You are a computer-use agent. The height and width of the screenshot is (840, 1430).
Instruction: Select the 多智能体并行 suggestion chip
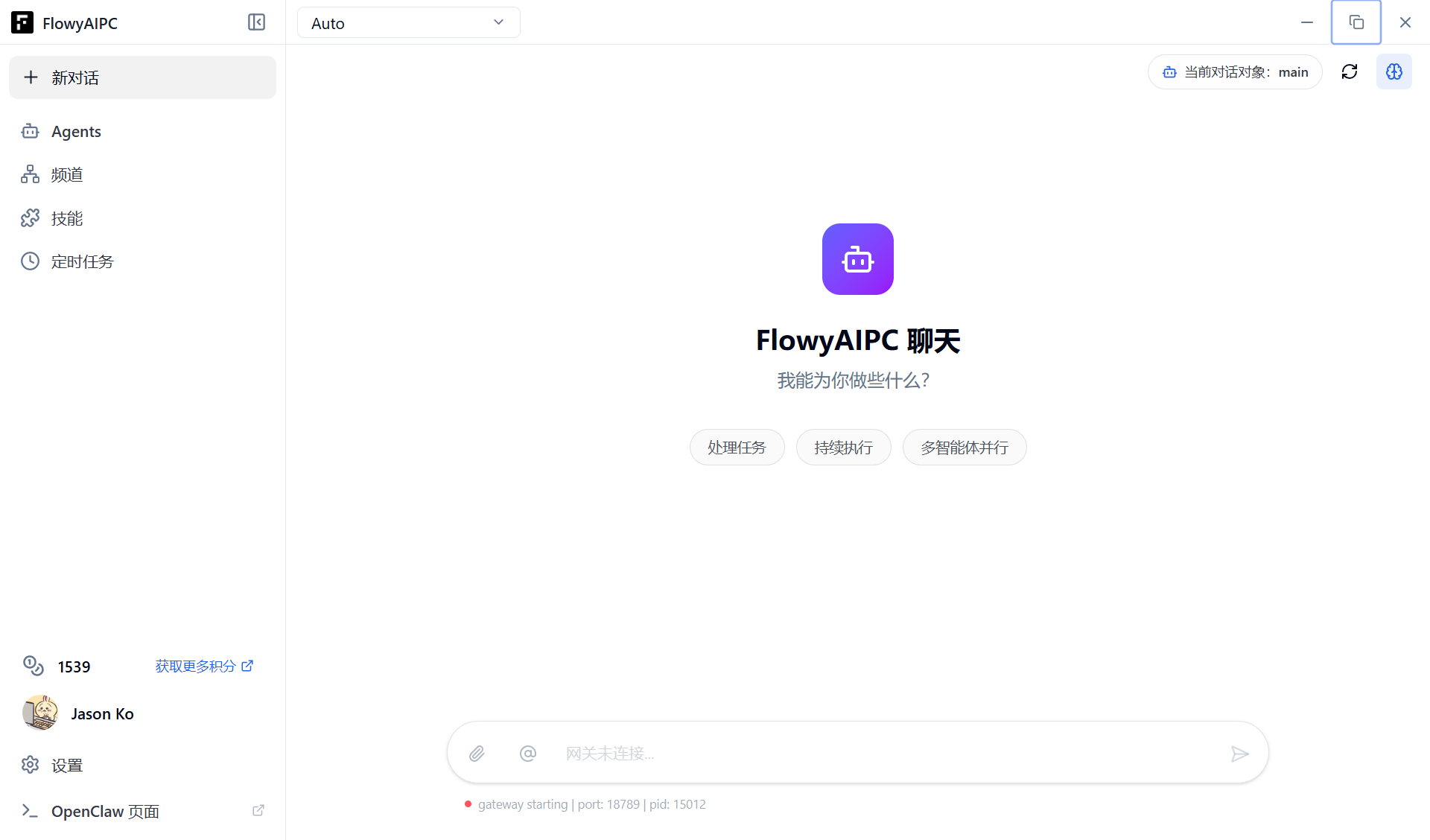click(x=964, y=447)
